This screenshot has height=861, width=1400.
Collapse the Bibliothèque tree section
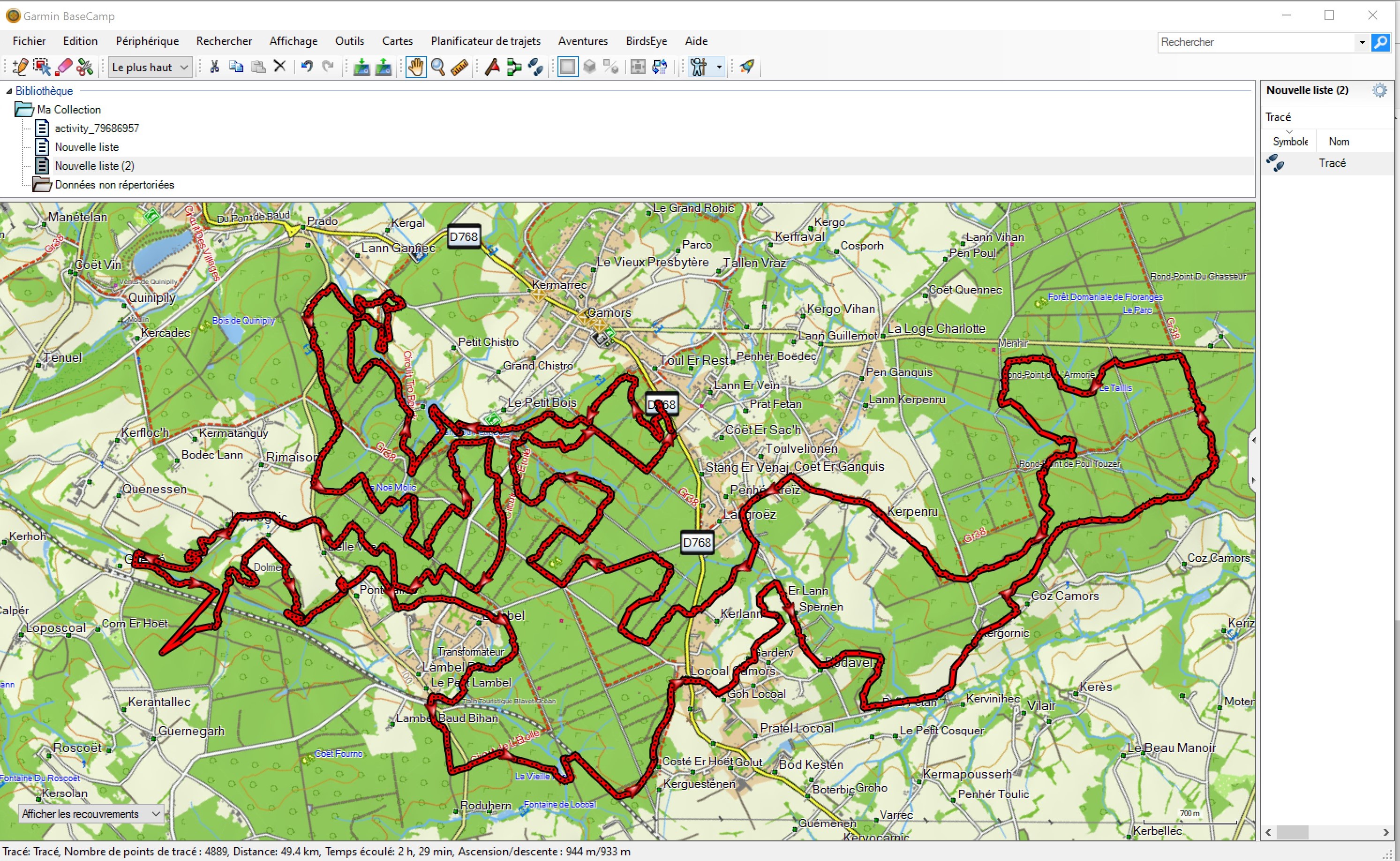coord(8,91)
